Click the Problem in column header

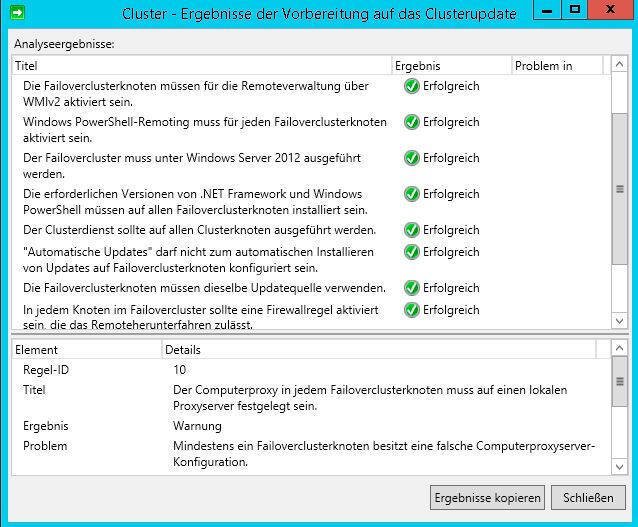click(557, 66)
